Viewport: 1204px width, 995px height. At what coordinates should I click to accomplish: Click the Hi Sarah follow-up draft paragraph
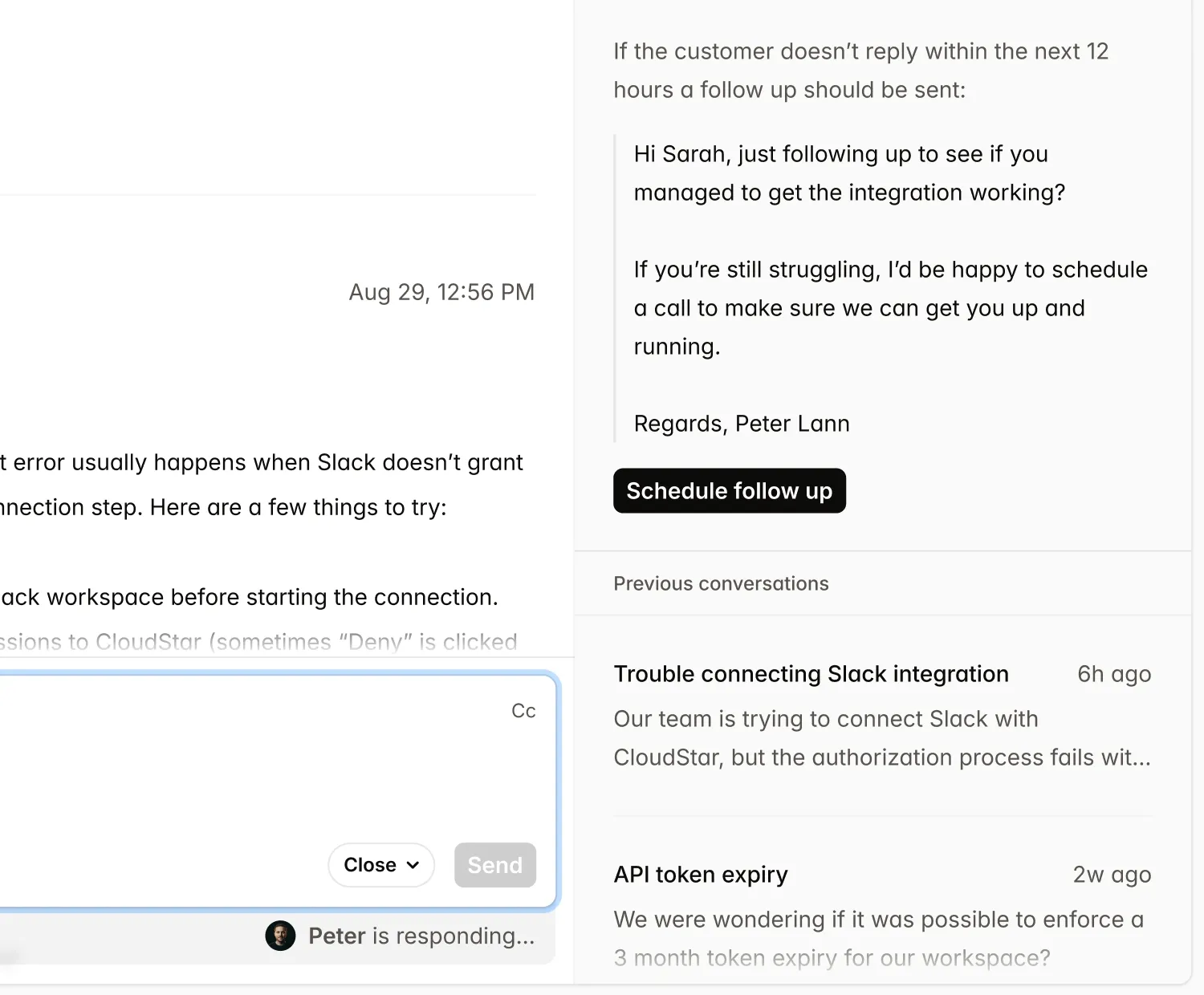coord(848,173)
